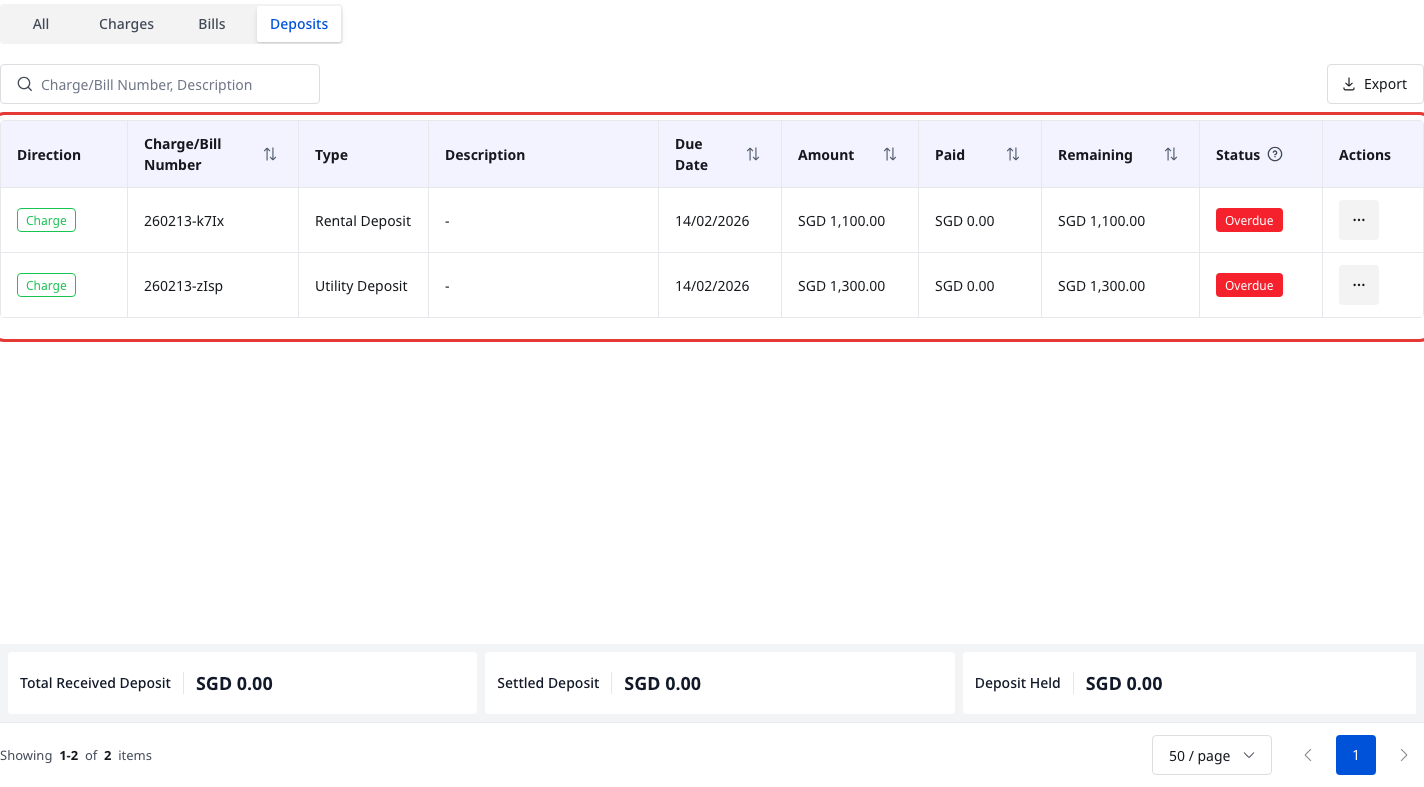Select page 1 in pagination
Image resolution: width=1424 pixels, height=787 pixels.
[1356, 755]
